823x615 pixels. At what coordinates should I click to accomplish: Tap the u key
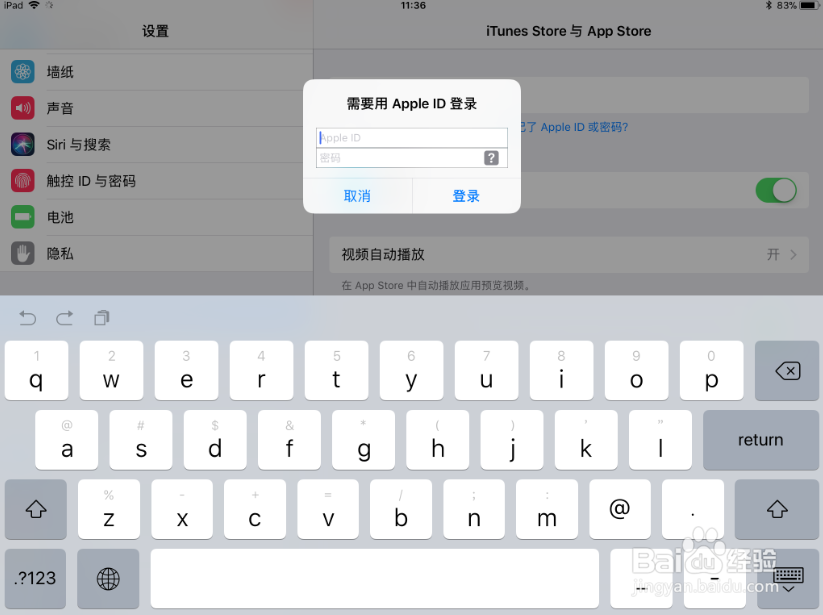click(487, 371)
